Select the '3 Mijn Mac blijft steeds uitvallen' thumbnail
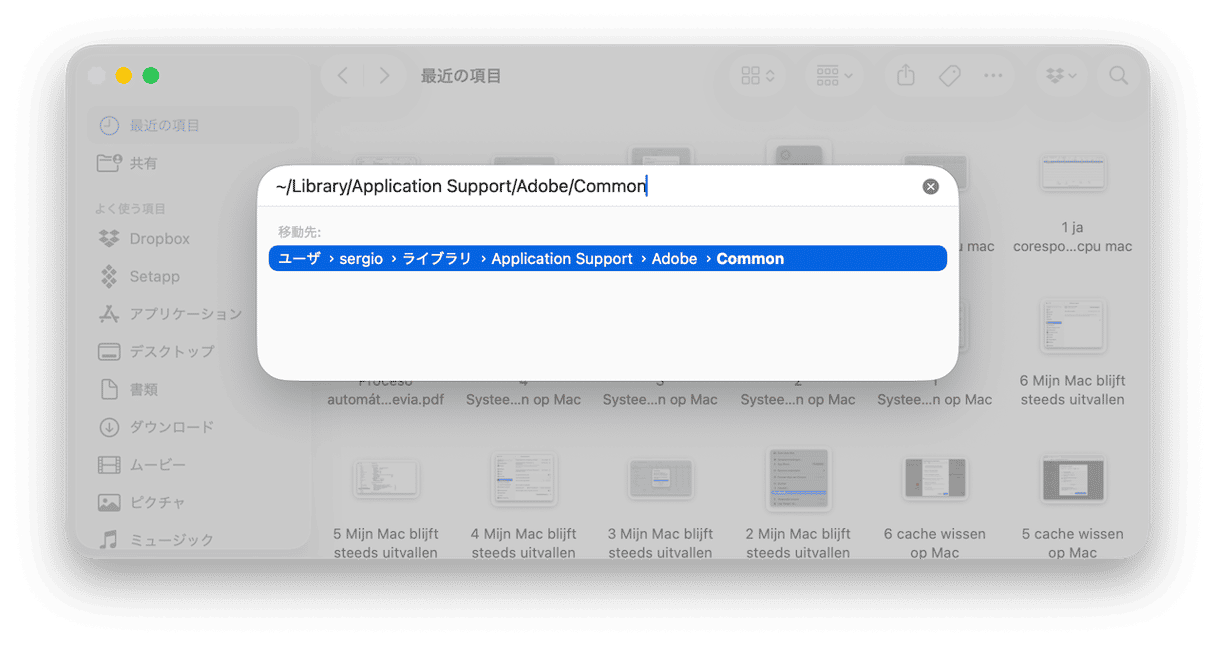Screen dimensions: 1216x646 click(x=660, y=478)
